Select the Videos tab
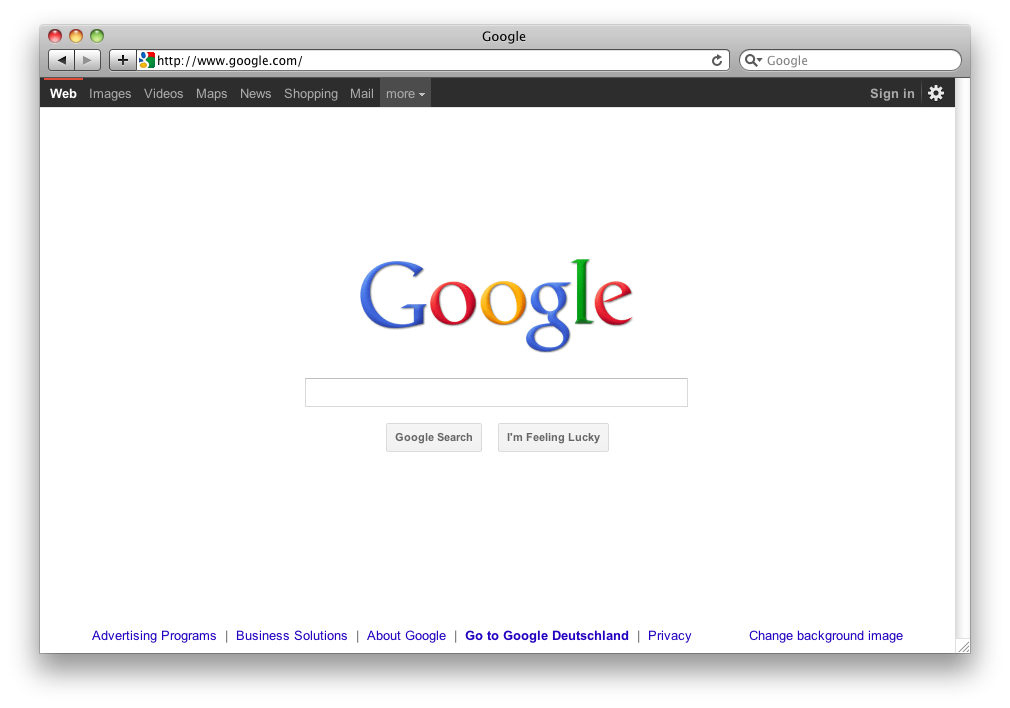 point(163,94)
